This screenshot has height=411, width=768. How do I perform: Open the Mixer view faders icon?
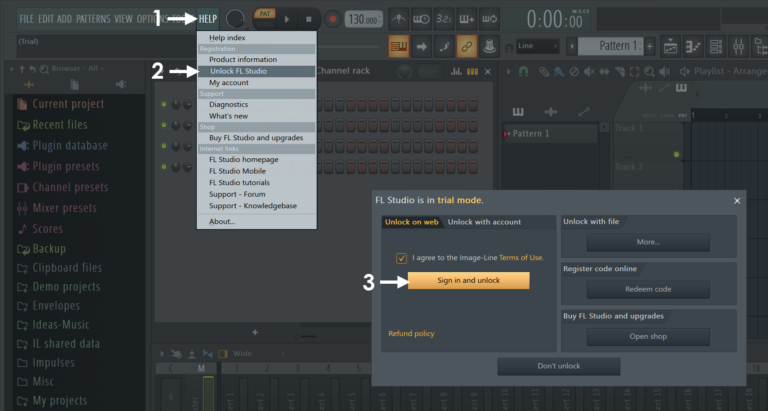pyautogui.click(x=738, y=47)
